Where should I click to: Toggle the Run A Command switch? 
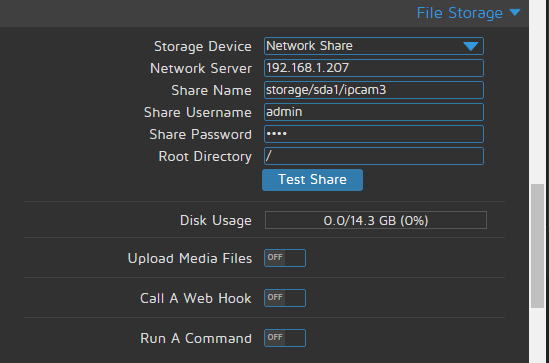point(285,338)
